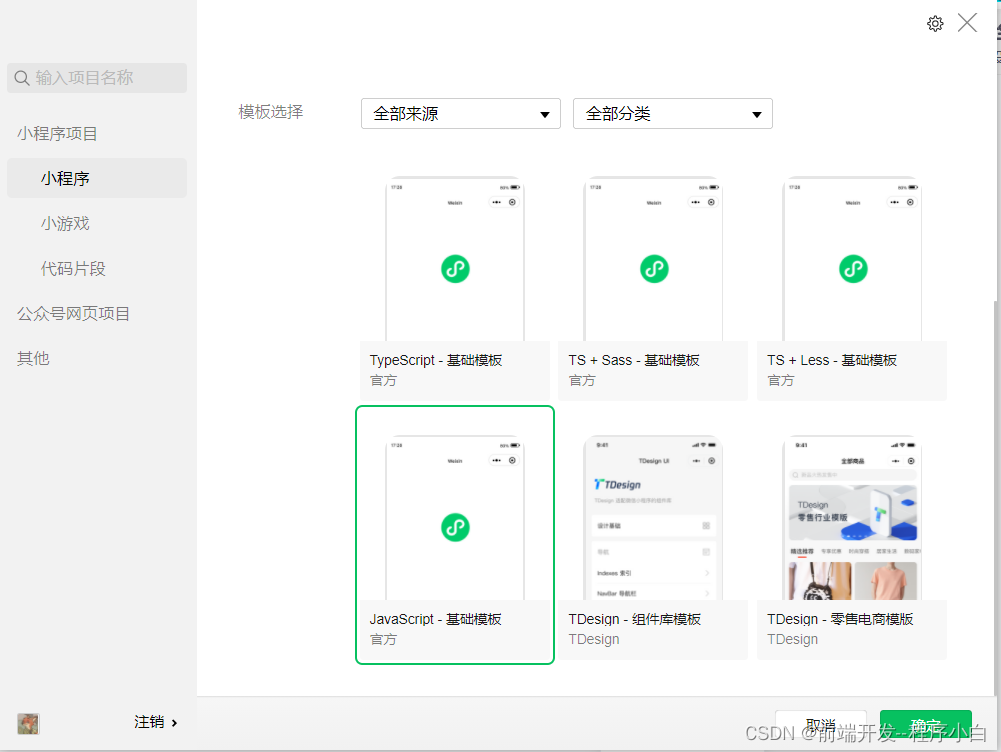Click the green logo in the TS + Sass template
The height and width of the screenshot is (752, 1001).
click(654, 269)
